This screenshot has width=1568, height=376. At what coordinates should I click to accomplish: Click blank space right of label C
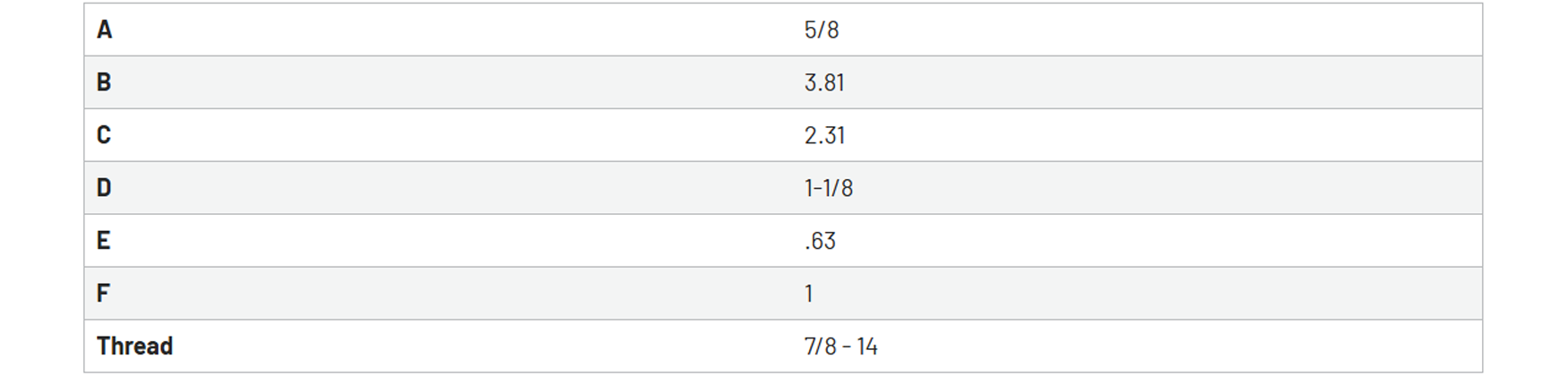[448, 135]
